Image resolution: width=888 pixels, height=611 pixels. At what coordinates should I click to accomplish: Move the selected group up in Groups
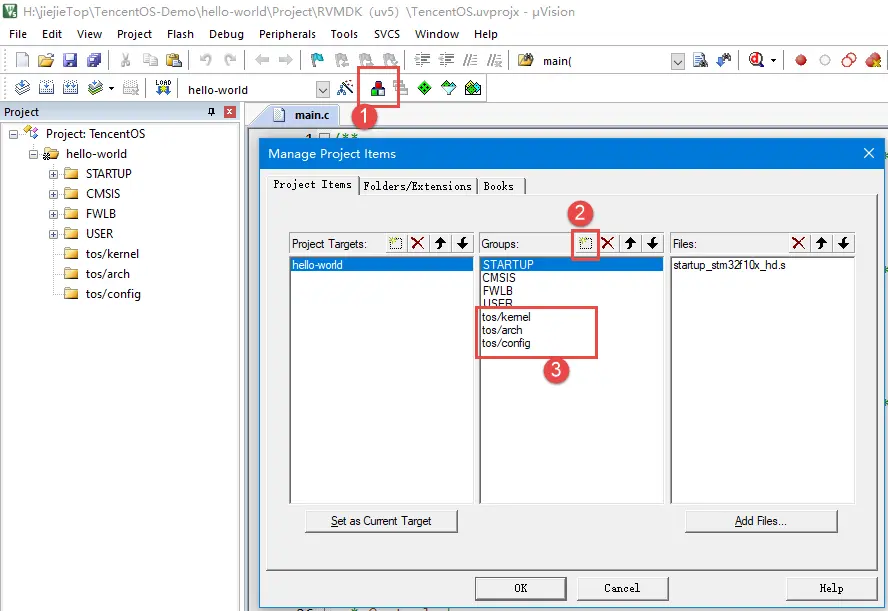click(x=630, y=243)
